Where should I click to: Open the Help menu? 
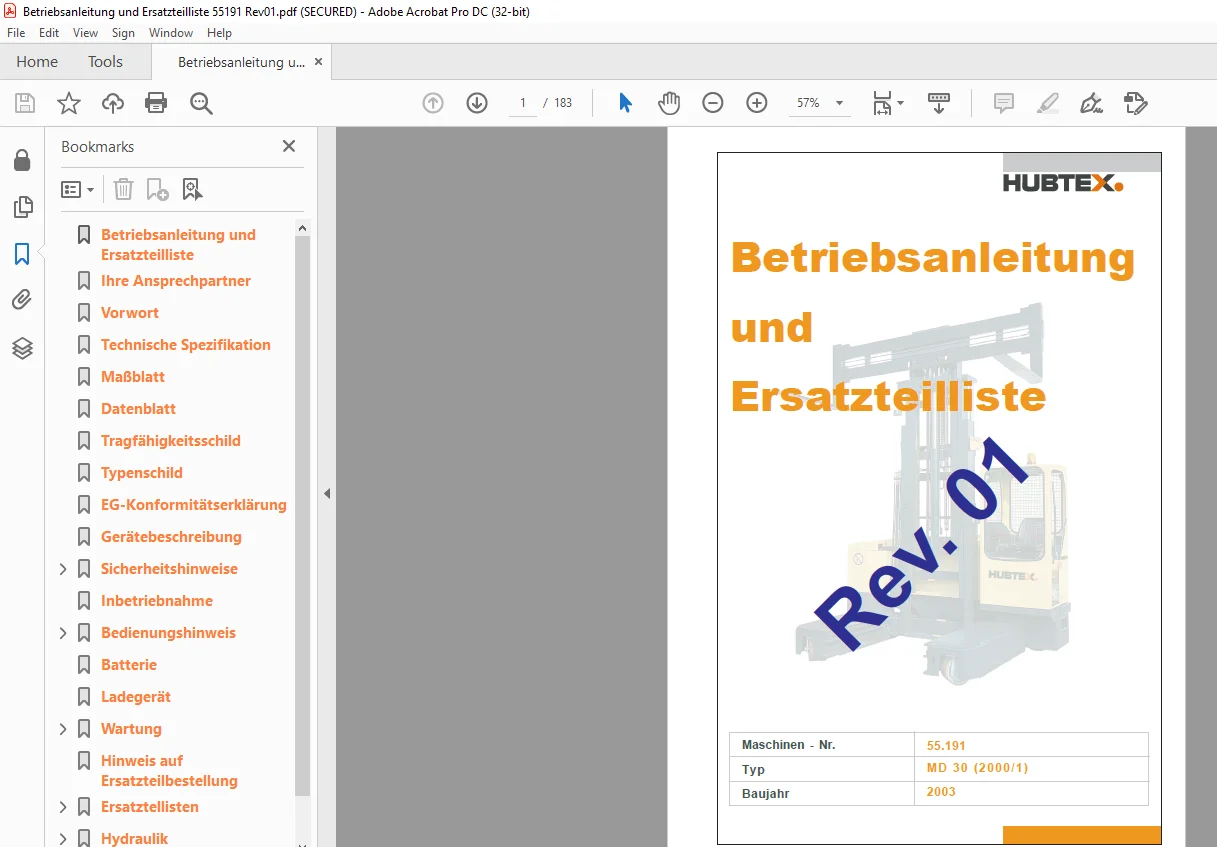(x=219, y=33)
